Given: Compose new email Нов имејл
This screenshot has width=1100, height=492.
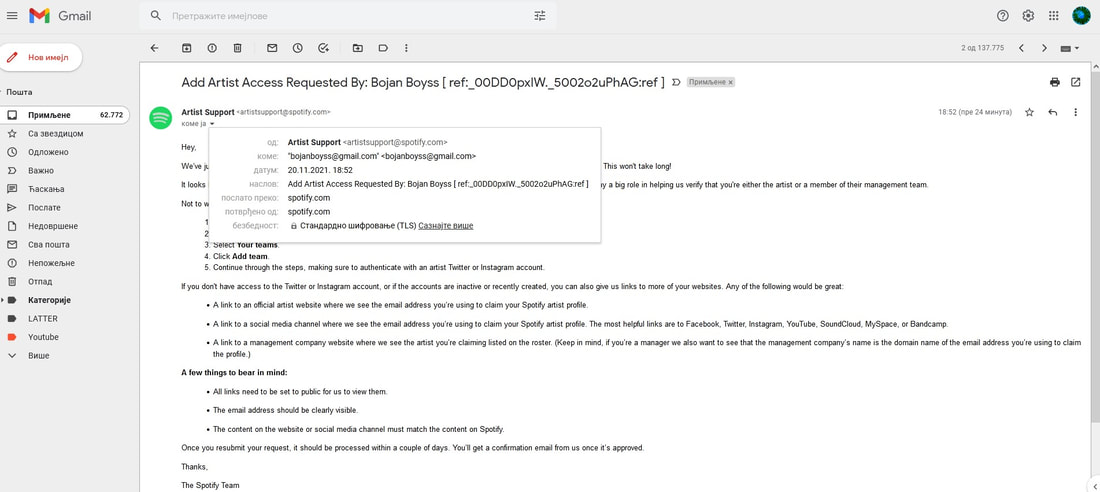Looking at the screenshot, I should coord(41,58).
